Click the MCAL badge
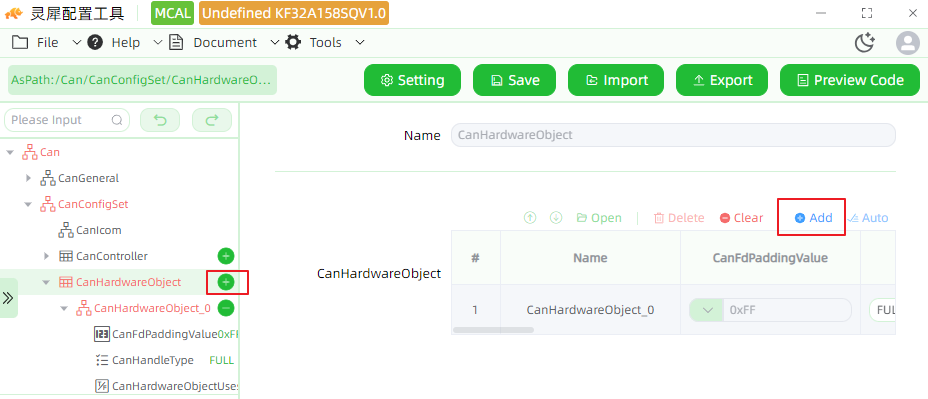This screenshot has width=928, height=399. click(x=173, y=13)
